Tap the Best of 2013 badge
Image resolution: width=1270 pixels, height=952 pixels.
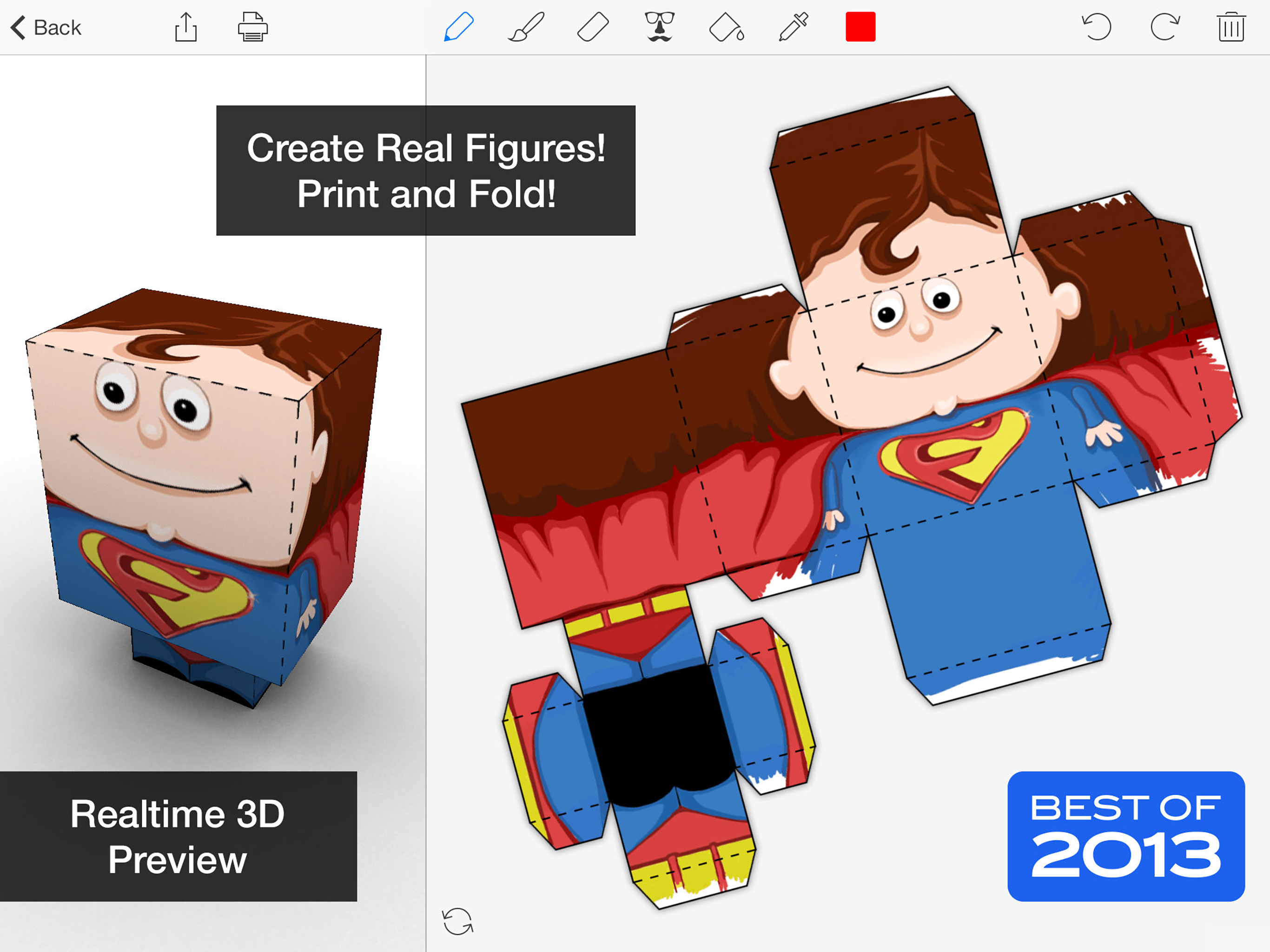(1125, 835)
